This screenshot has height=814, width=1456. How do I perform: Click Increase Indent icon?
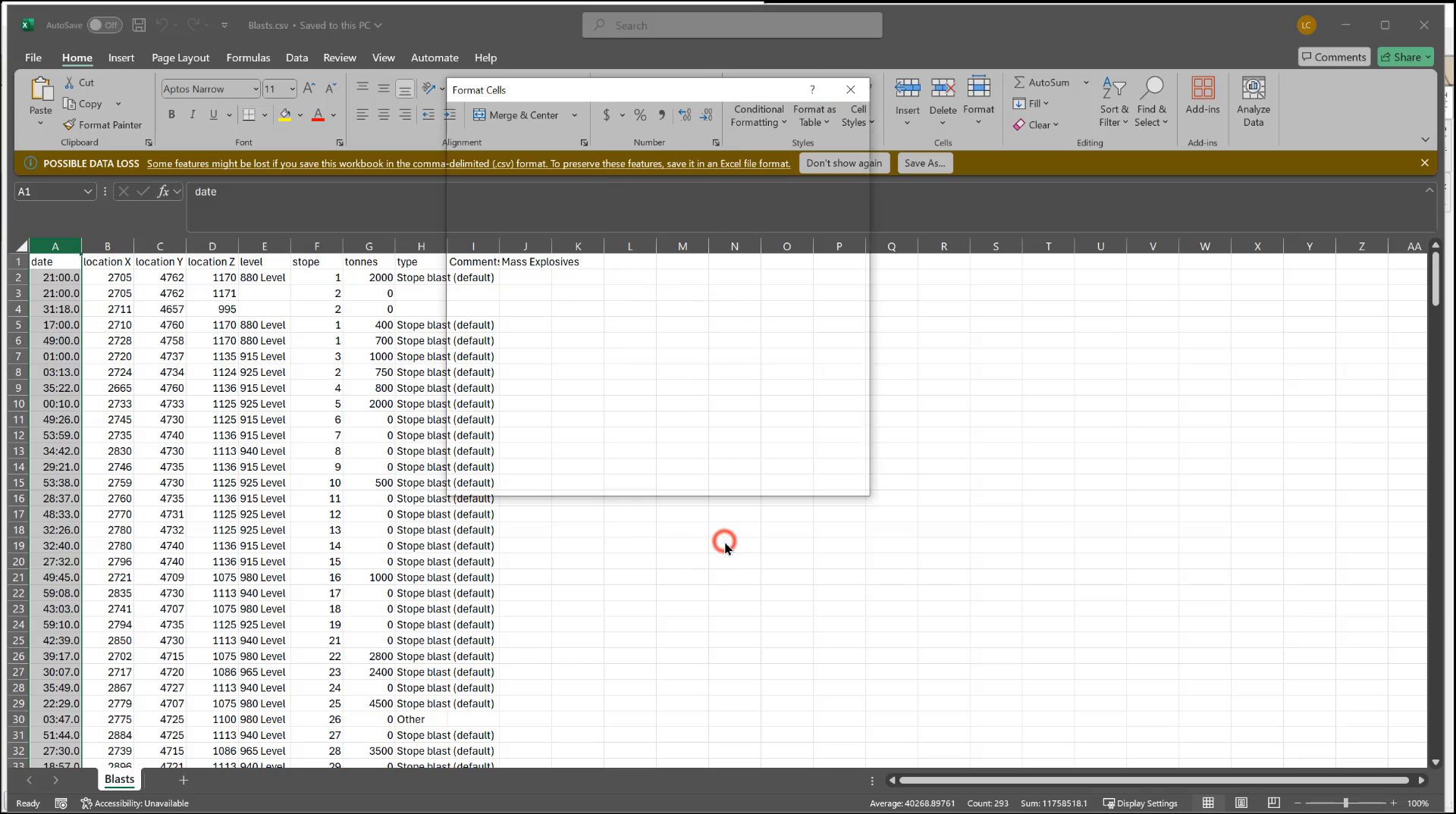point(450,115)
